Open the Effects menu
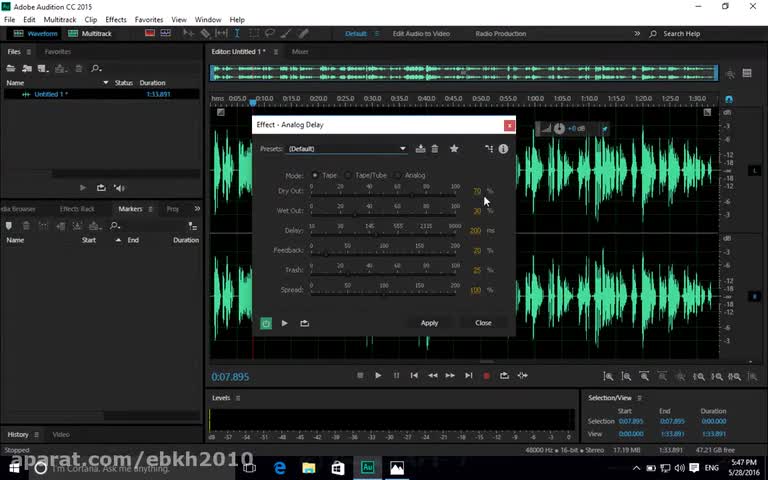768x480 pixels. coord(116,20)
